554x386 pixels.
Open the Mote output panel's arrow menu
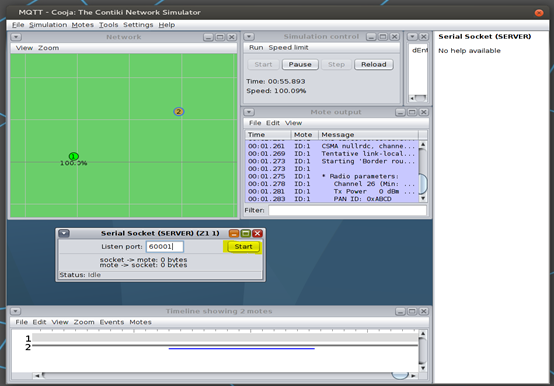pos(249,112)
